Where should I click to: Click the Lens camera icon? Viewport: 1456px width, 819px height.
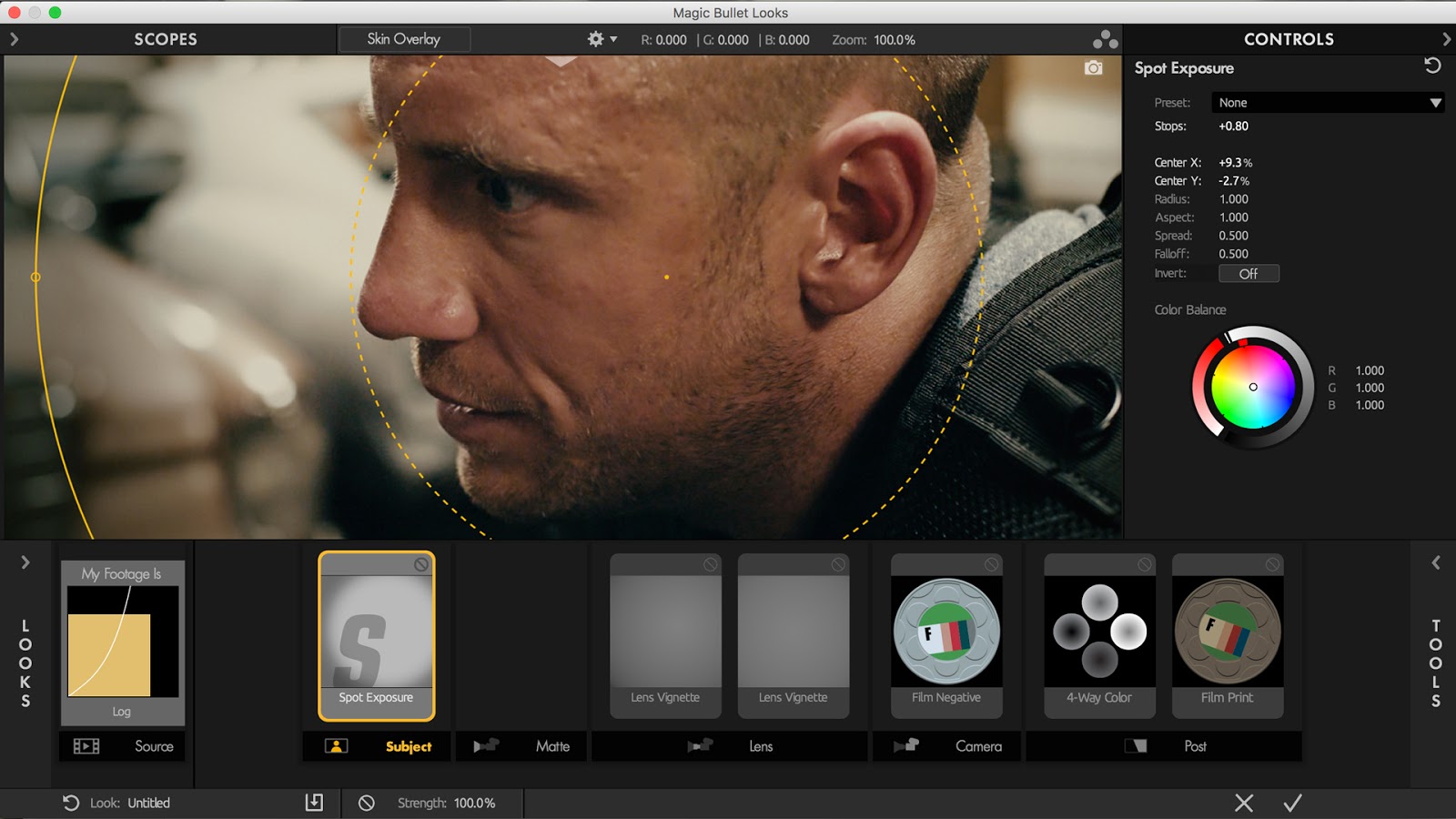point(700,746)
